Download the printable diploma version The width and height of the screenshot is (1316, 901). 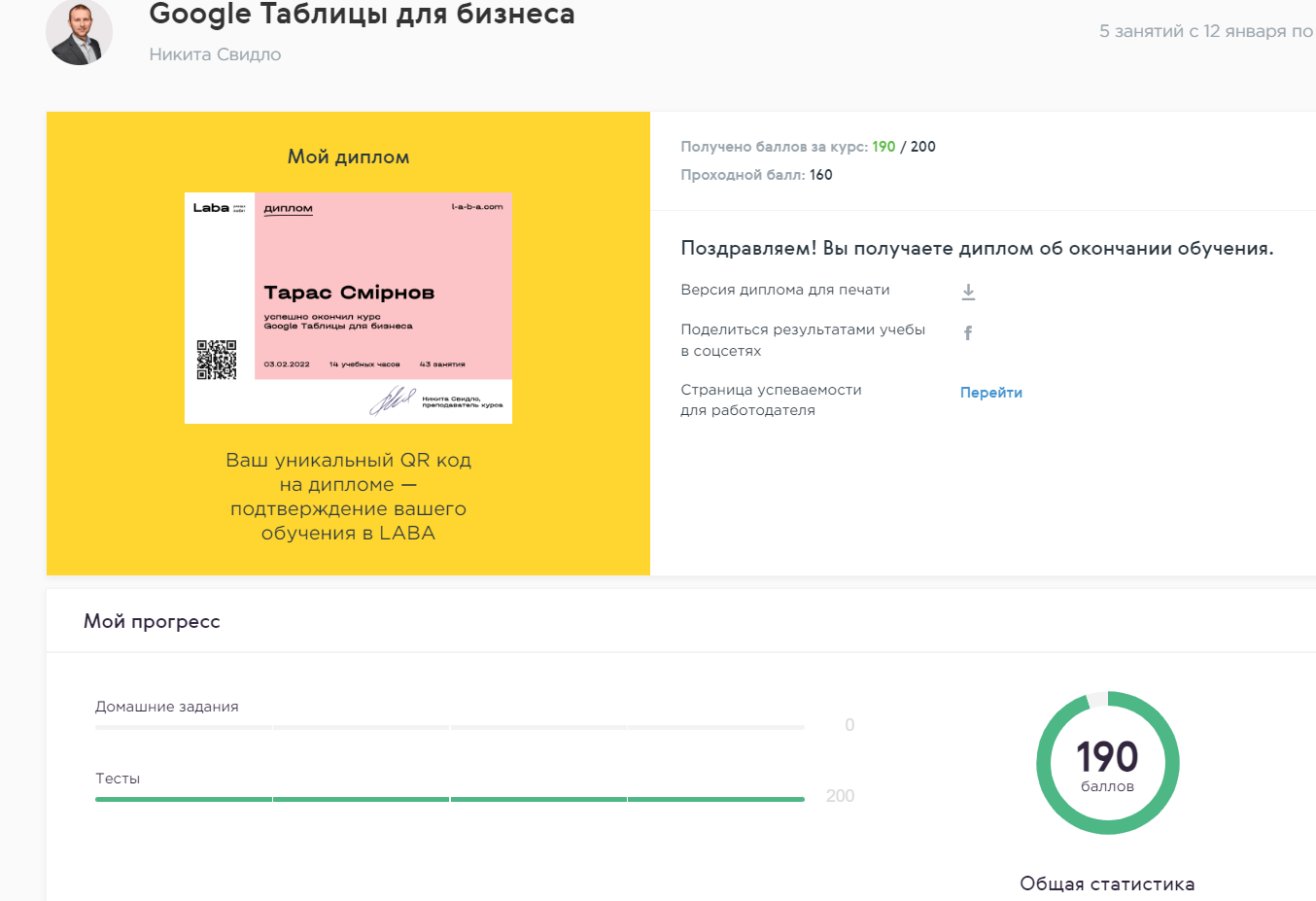(968, 292)
